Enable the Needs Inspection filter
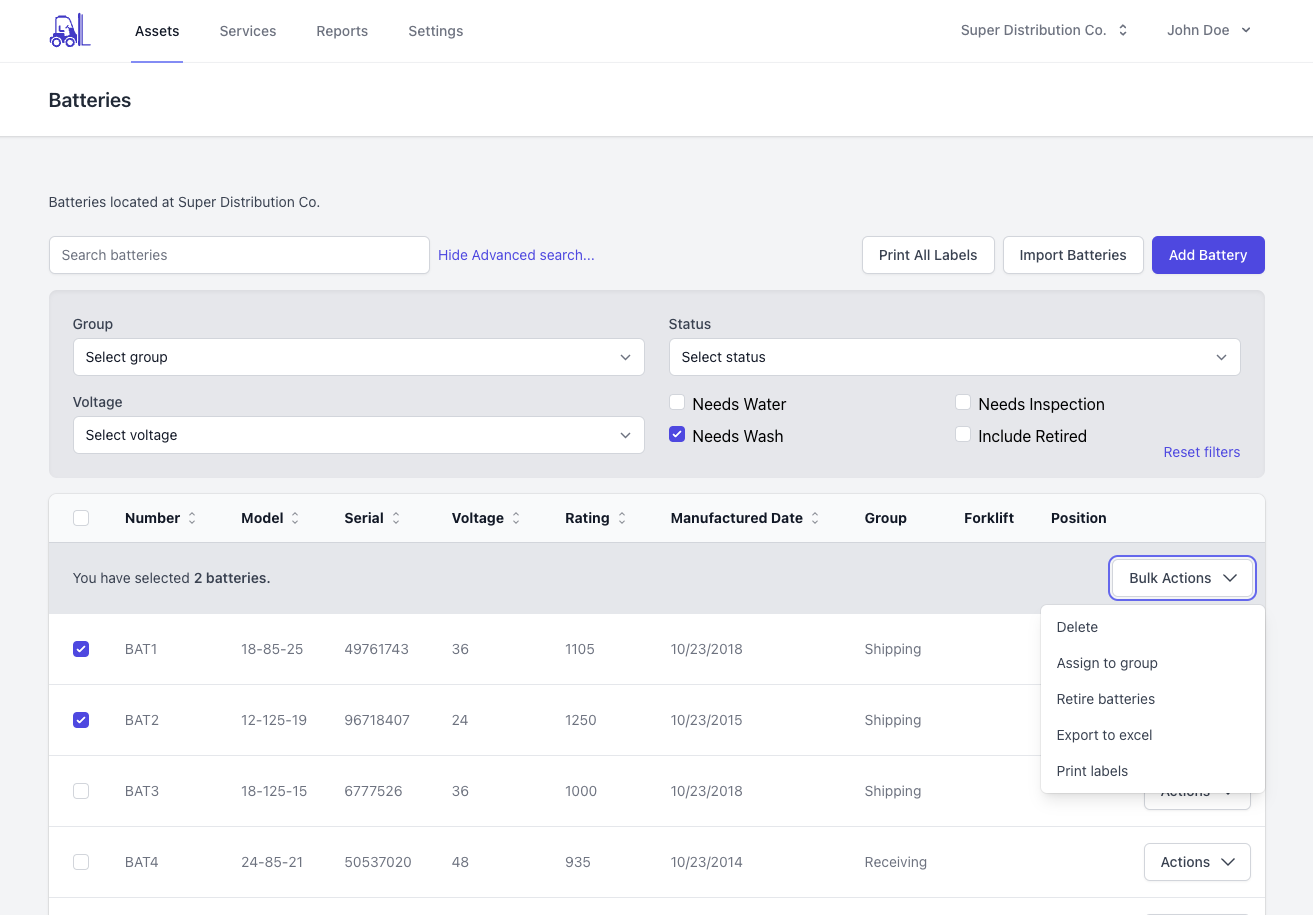 pyautogui.click(x=963, y=403)
